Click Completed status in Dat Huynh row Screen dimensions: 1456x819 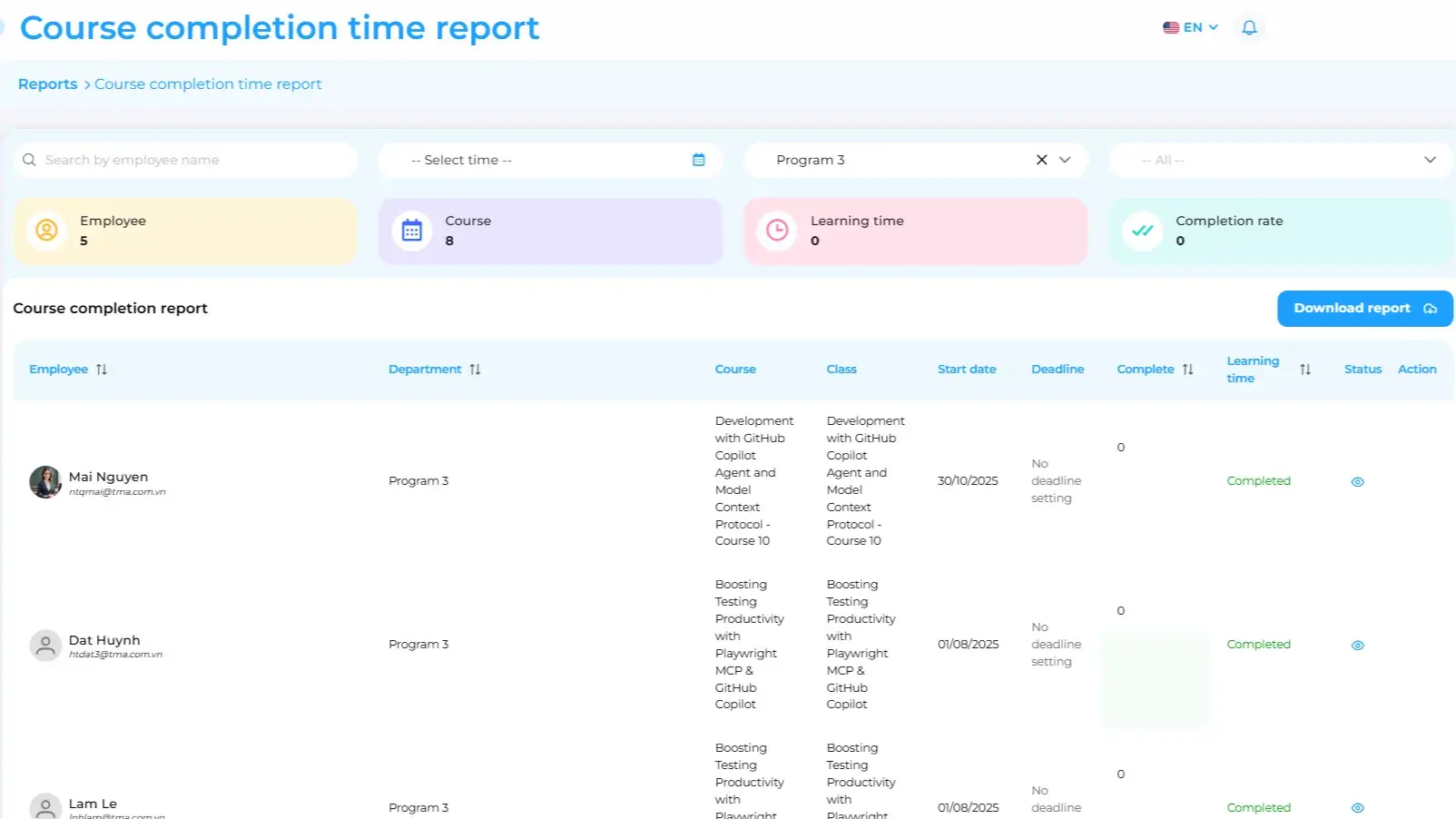tap(1258, 645)
